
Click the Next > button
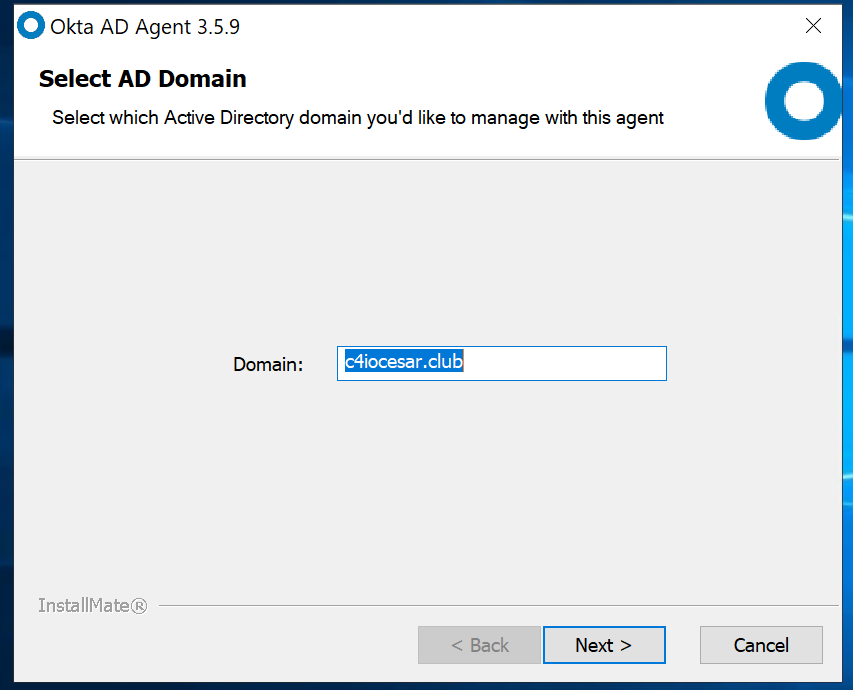coord(604,645)
